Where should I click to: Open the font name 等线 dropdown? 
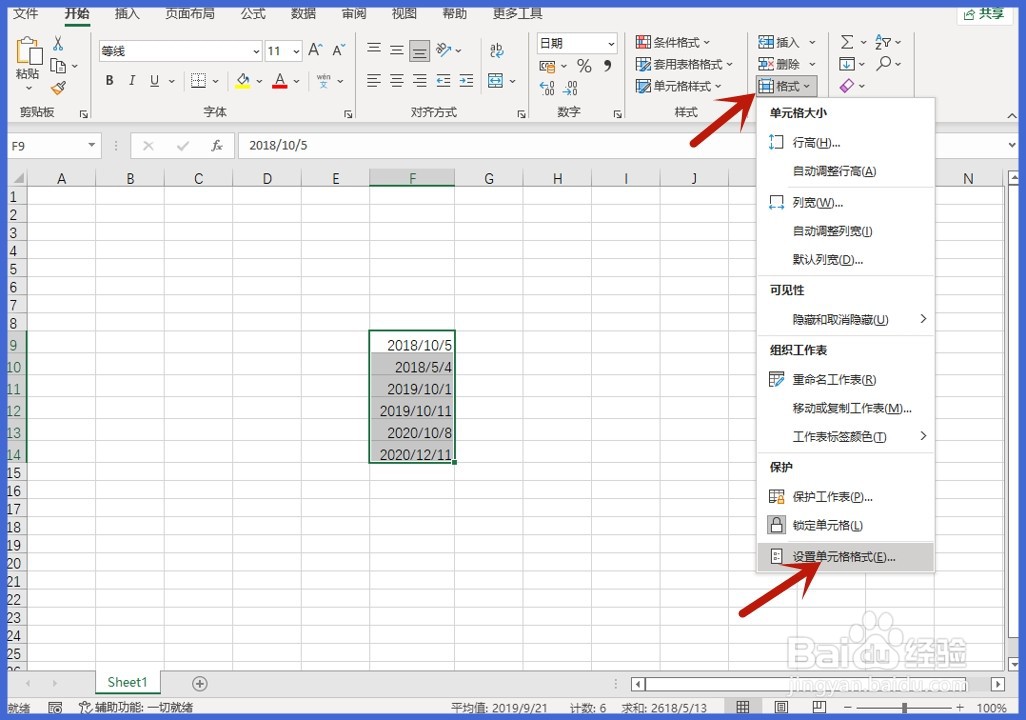coord(256,51)
